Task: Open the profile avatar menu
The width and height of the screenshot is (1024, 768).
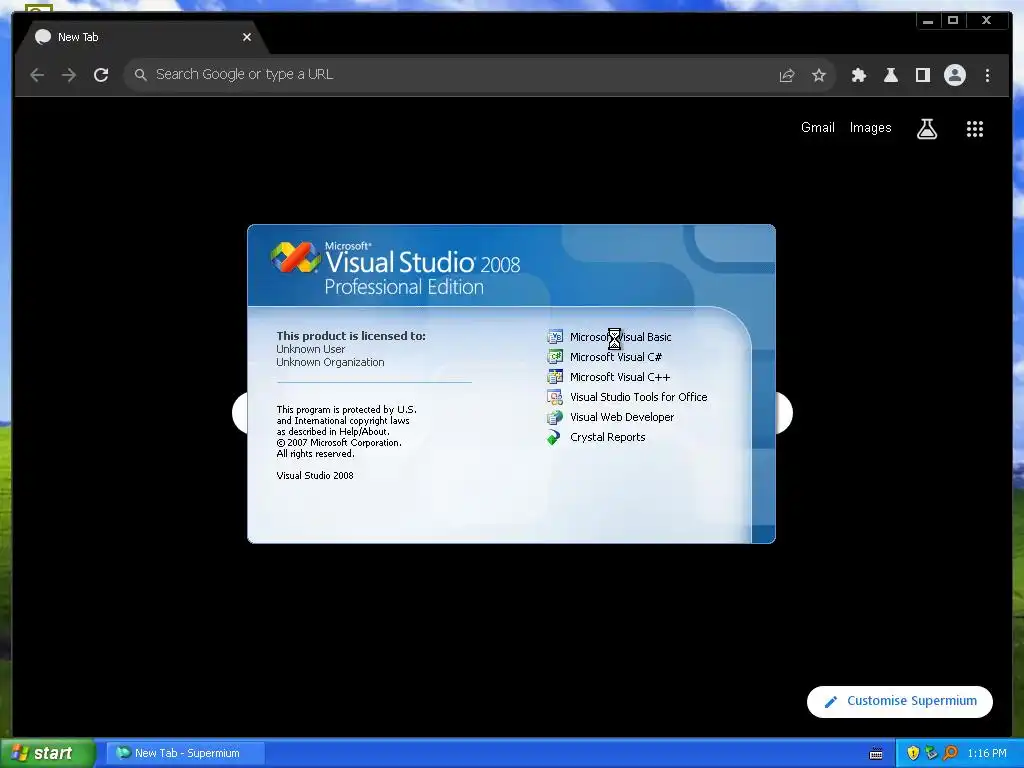Action: point(955,75)
